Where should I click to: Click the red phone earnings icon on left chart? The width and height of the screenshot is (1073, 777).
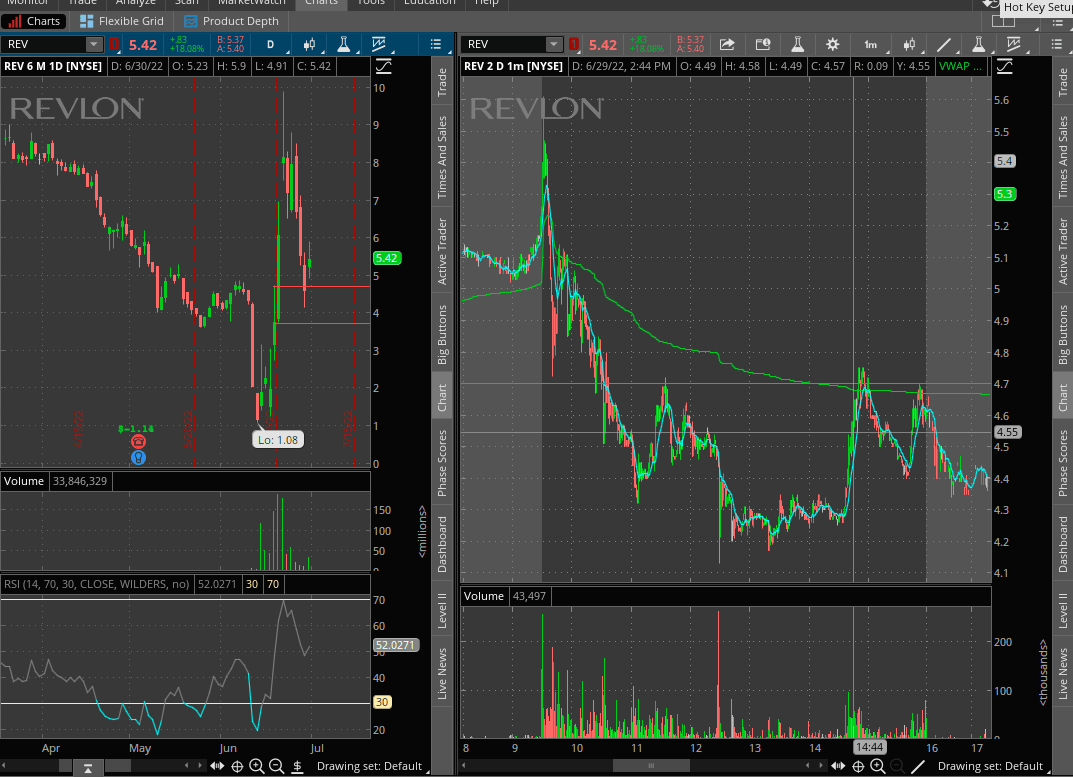pyautogui.click(x=138, y=442)
